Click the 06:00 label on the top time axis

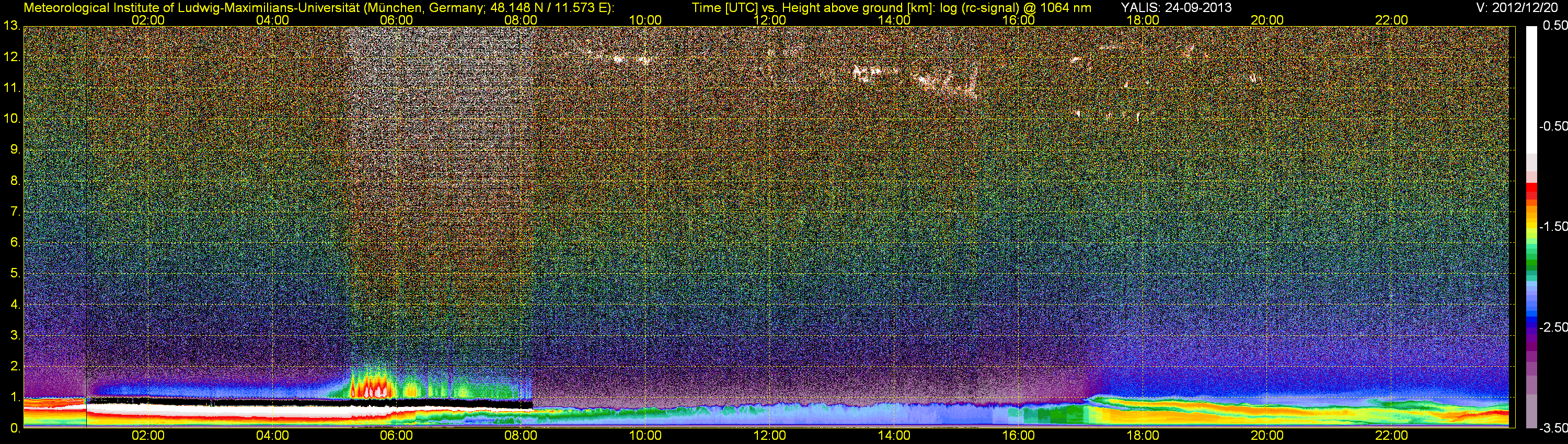point(396,20)
